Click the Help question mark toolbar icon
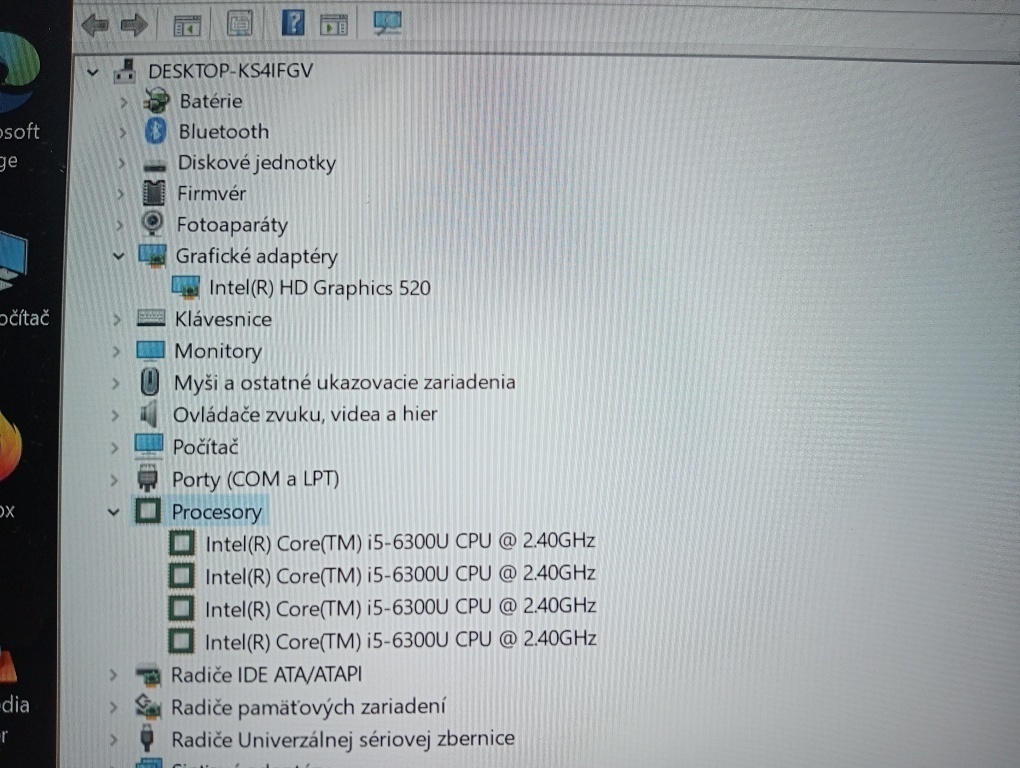Screen dimensions: 1020x768 click(293, 23)
